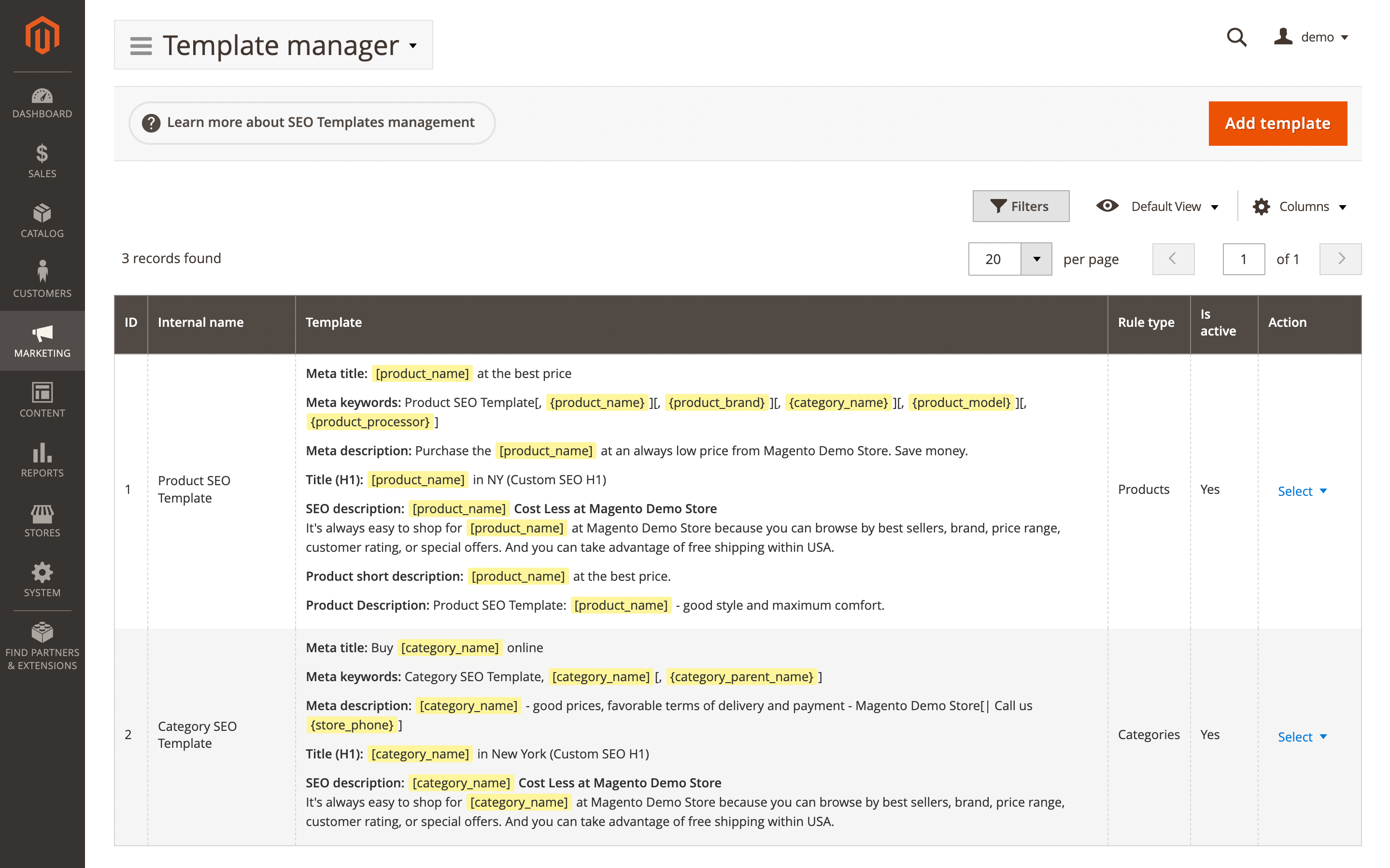
Task: Go to the previous page arrow
Action: pos(1173,259)
